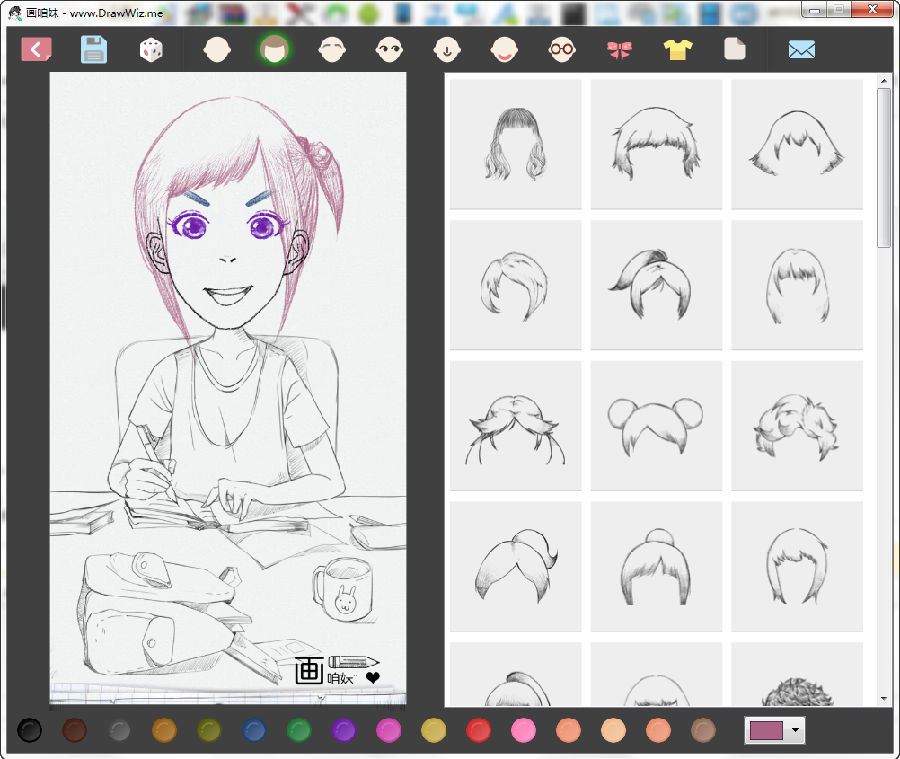Pick the dark brown color swatch

tap(74, 730)
